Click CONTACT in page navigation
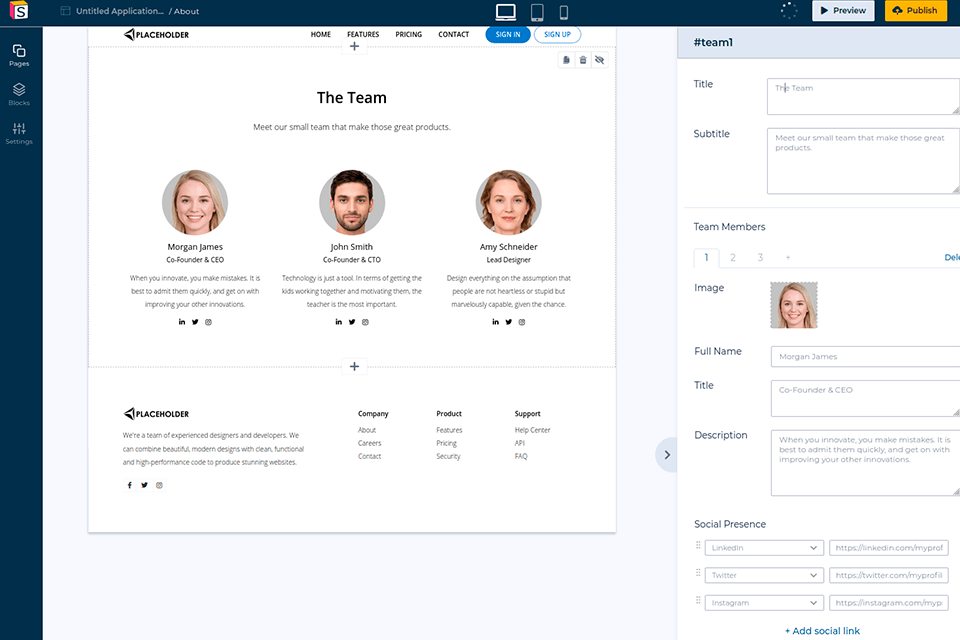The image size is (960, 640). pos(454,34)
